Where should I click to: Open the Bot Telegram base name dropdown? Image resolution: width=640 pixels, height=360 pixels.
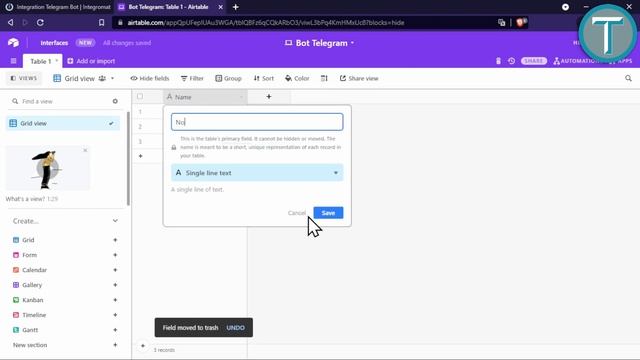(320, 43)
